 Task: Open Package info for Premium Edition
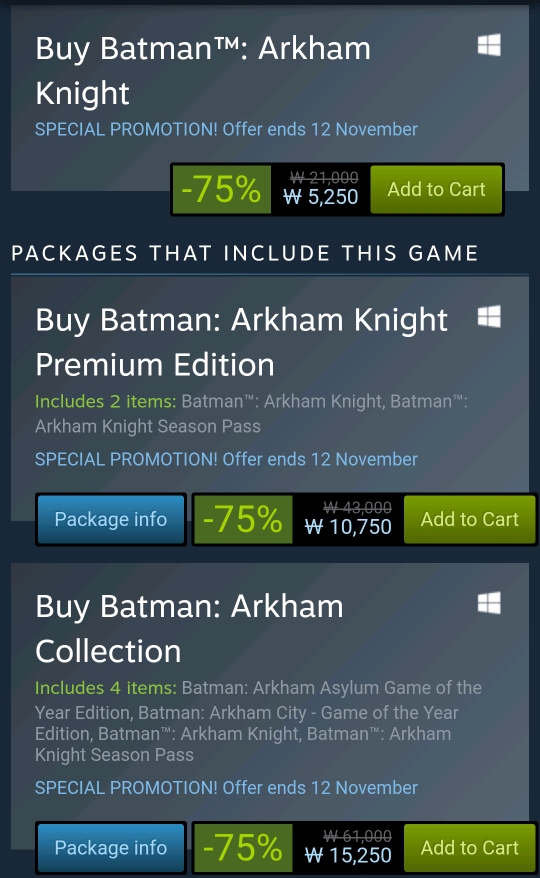coord(111,519)
